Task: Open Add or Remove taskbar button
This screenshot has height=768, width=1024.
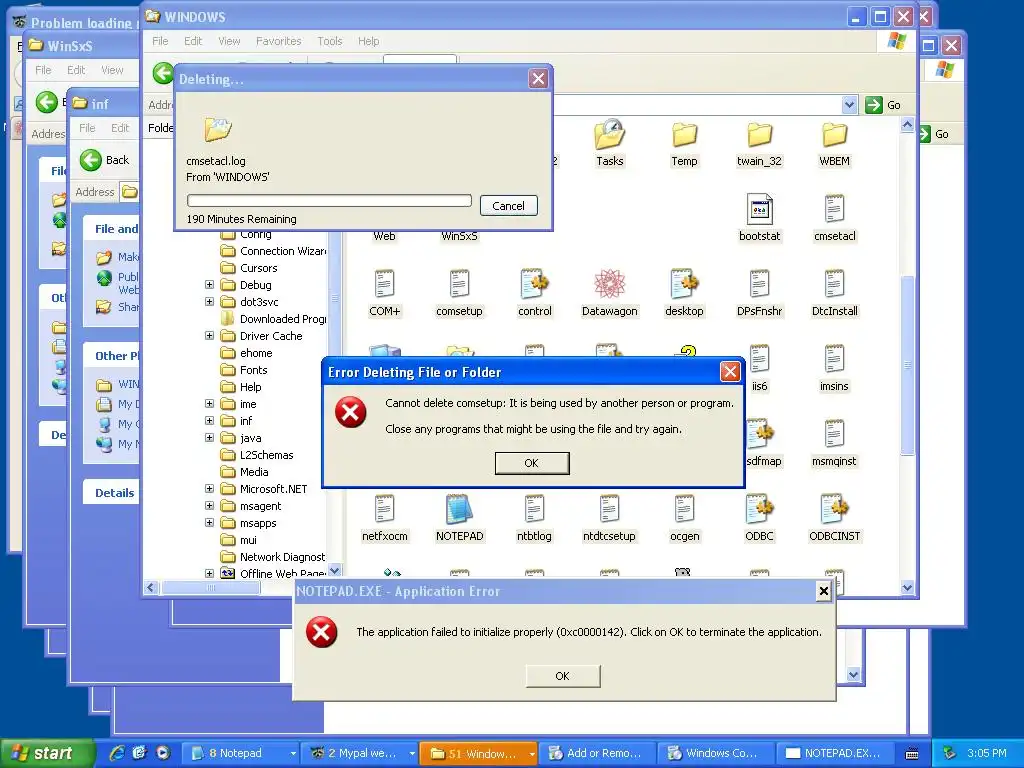Action: click(x=597, y=754)
